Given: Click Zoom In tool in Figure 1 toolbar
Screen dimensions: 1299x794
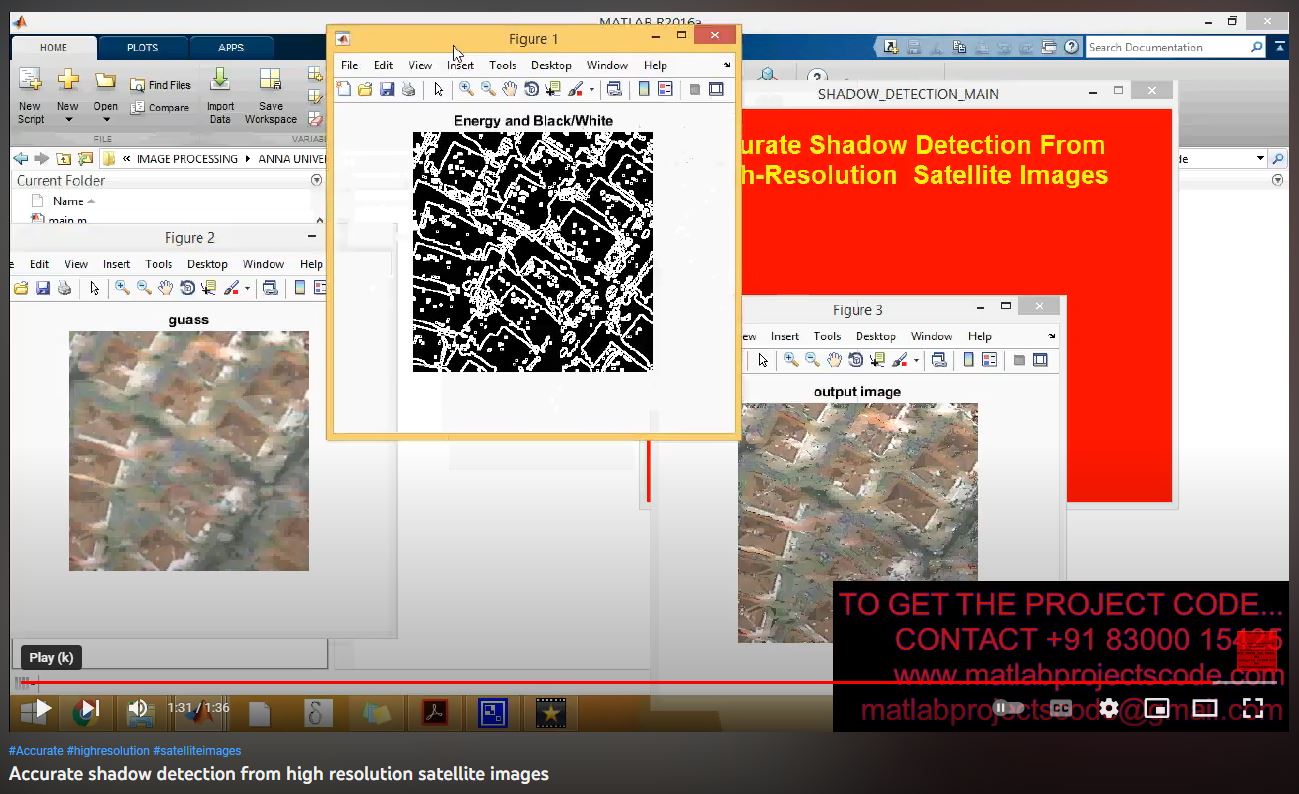Looking at the screenshot, I should coord(466,90).
